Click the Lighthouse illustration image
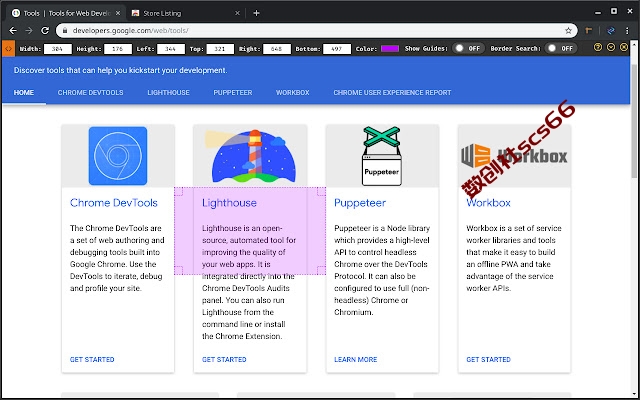This screenshot has width=640, height=400. [x=251, y=156]
